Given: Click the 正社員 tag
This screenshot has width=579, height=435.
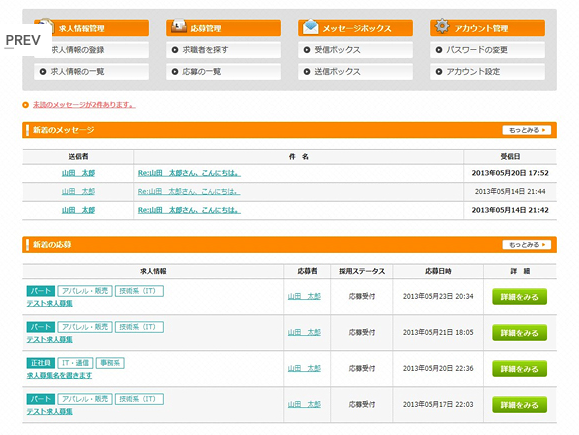Looking at the screenshot, I should pyautogui.click(x=41, y=363).
